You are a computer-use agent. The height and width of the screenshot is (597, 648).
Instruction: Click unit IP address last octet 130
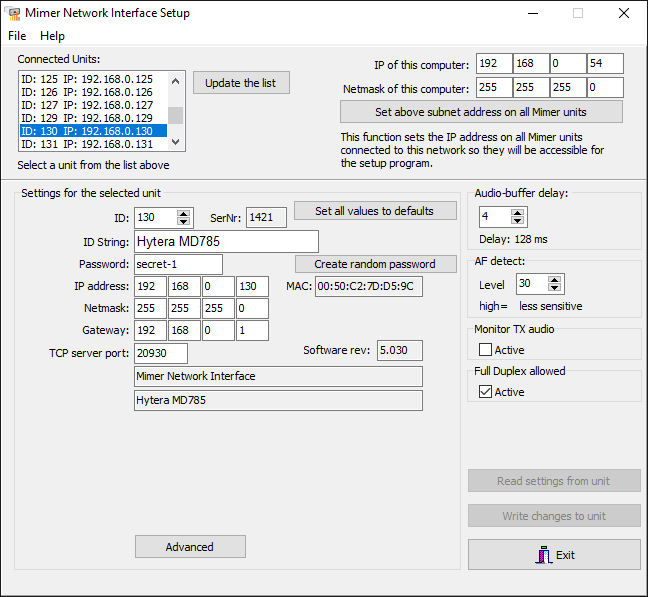coord(252,286)
